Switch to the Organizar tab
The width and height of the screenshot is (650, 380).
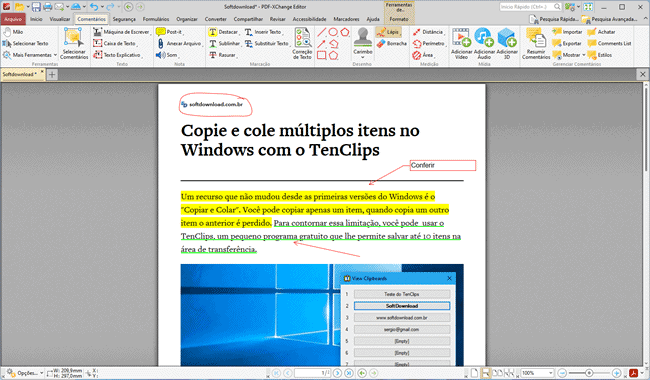[x=187, y=19]
